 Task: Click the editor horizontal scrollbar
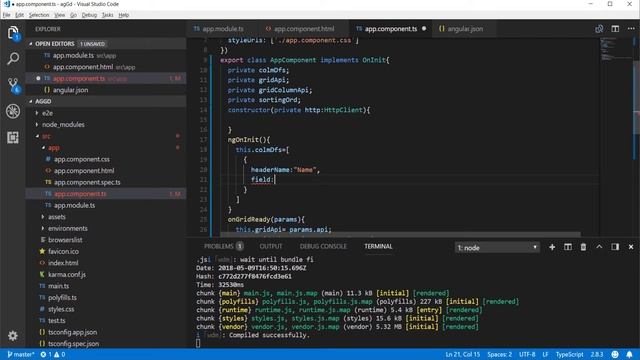(x=400, y=235)
